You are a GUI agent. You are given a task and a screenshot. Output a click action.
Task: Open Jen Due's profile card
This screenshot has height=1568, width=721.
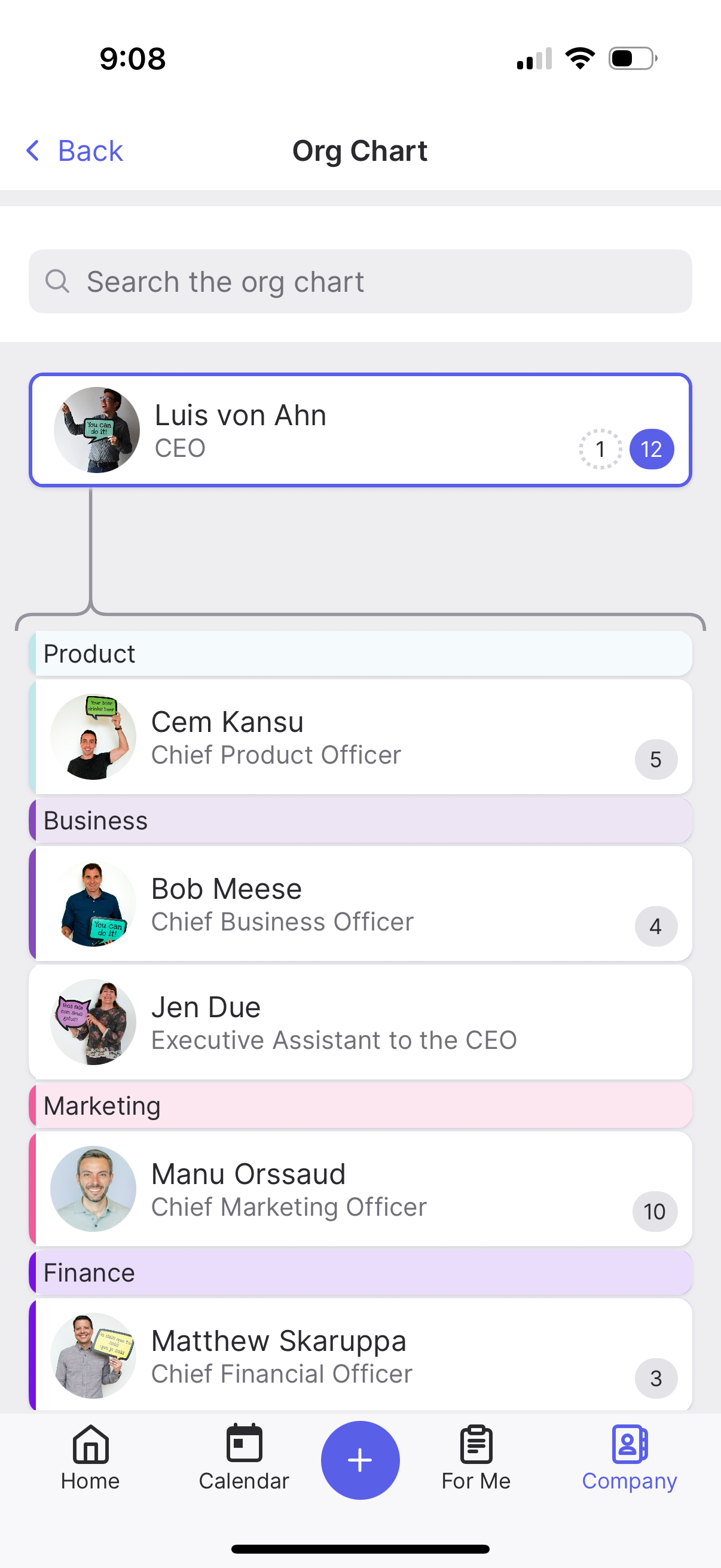tap(360, 1022)
